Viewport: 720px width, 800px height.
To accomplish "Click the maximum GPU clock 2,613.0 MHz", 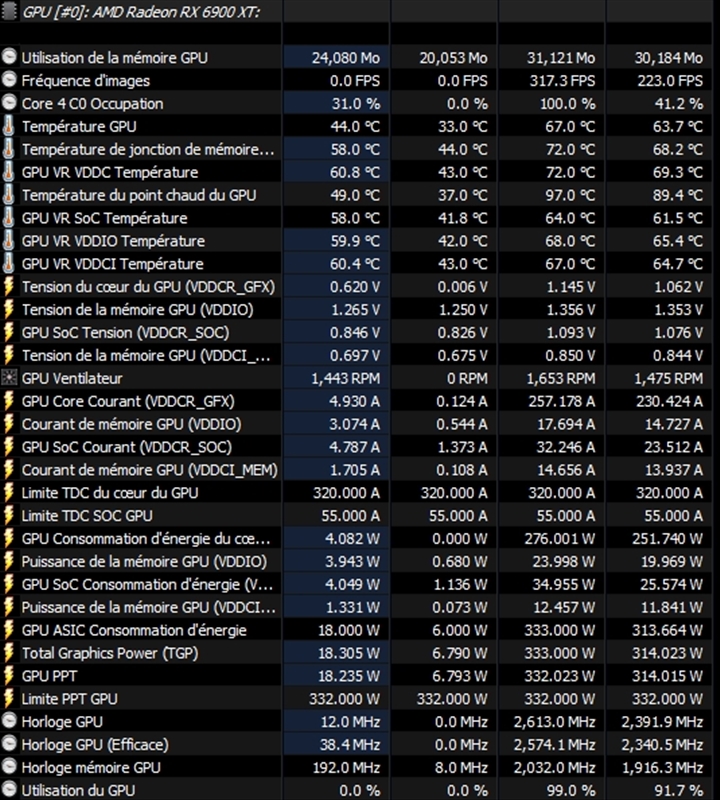I will (555, 721).
